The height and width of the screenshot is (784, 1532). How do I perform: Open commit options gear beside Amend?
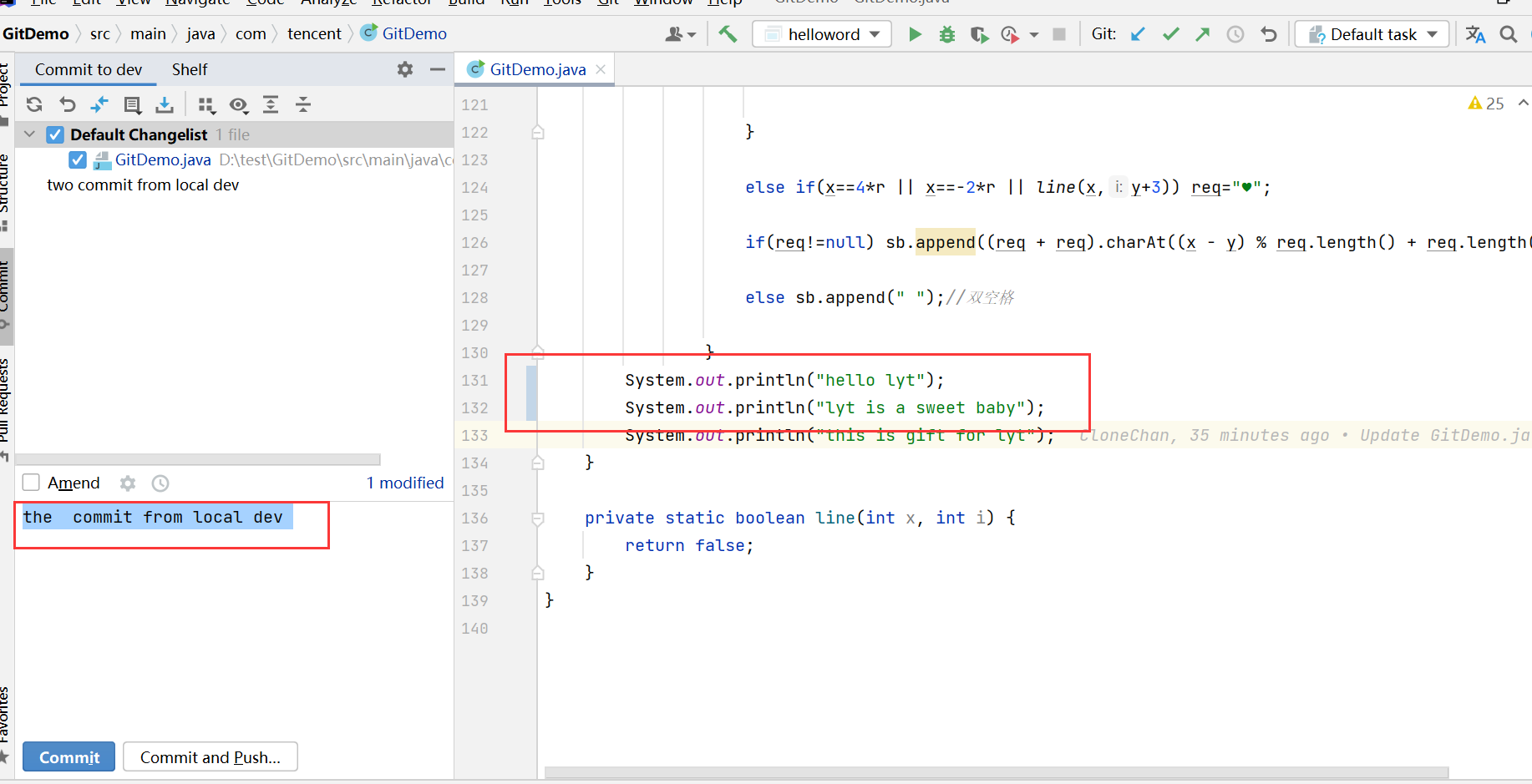point(128,483)
